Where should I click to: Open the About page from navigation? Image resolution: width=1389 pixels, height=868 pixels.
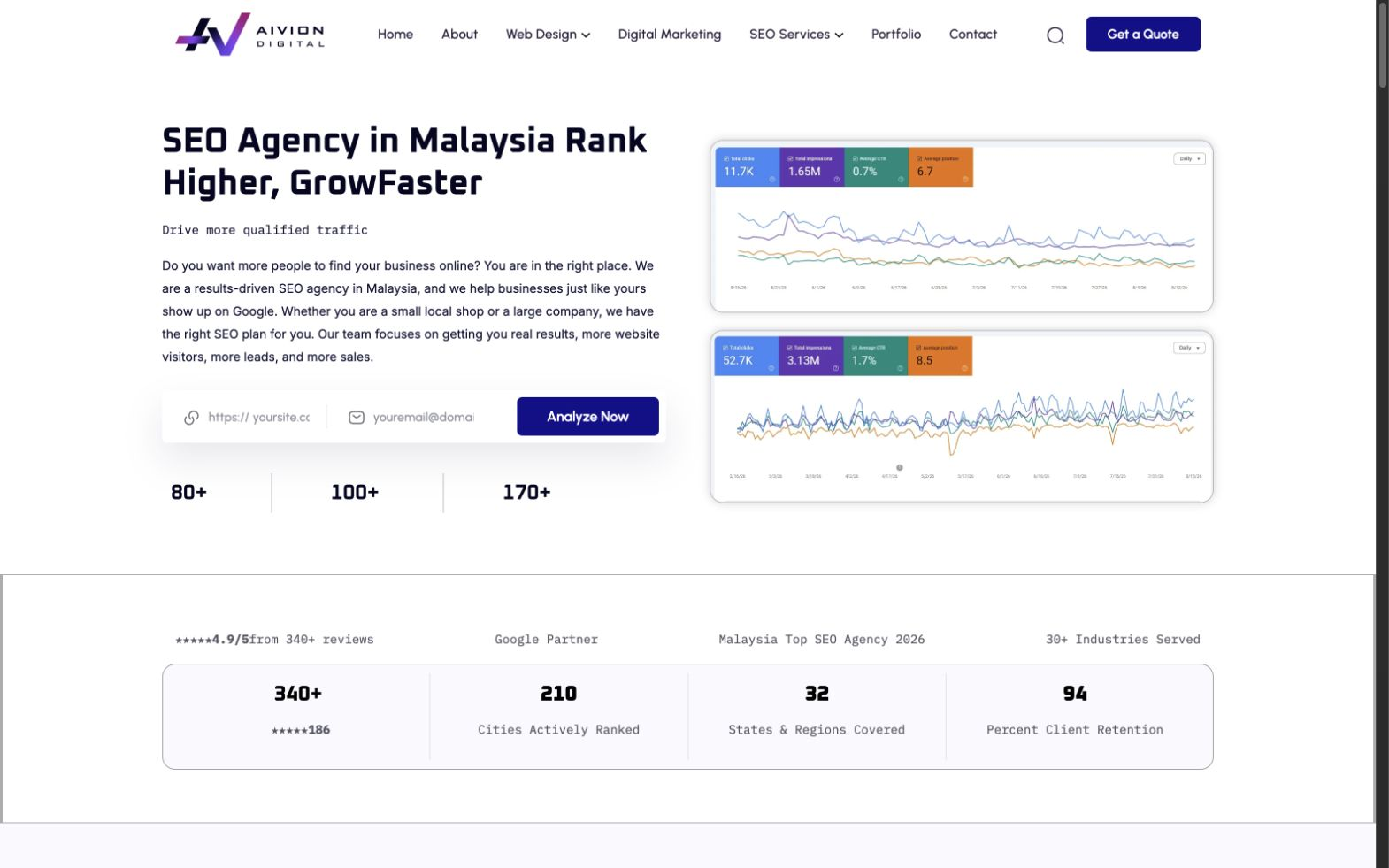459,35
